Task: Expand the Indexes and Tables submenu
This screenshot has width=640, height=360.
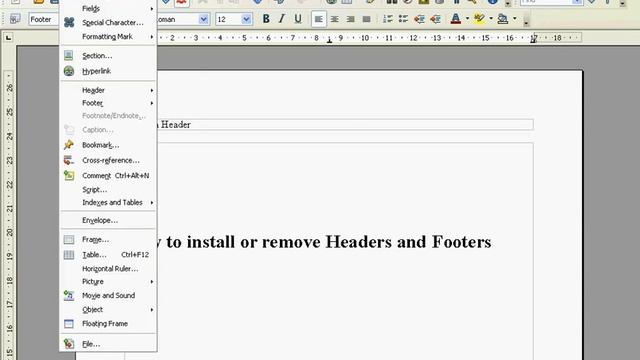Action: (108, 202)
